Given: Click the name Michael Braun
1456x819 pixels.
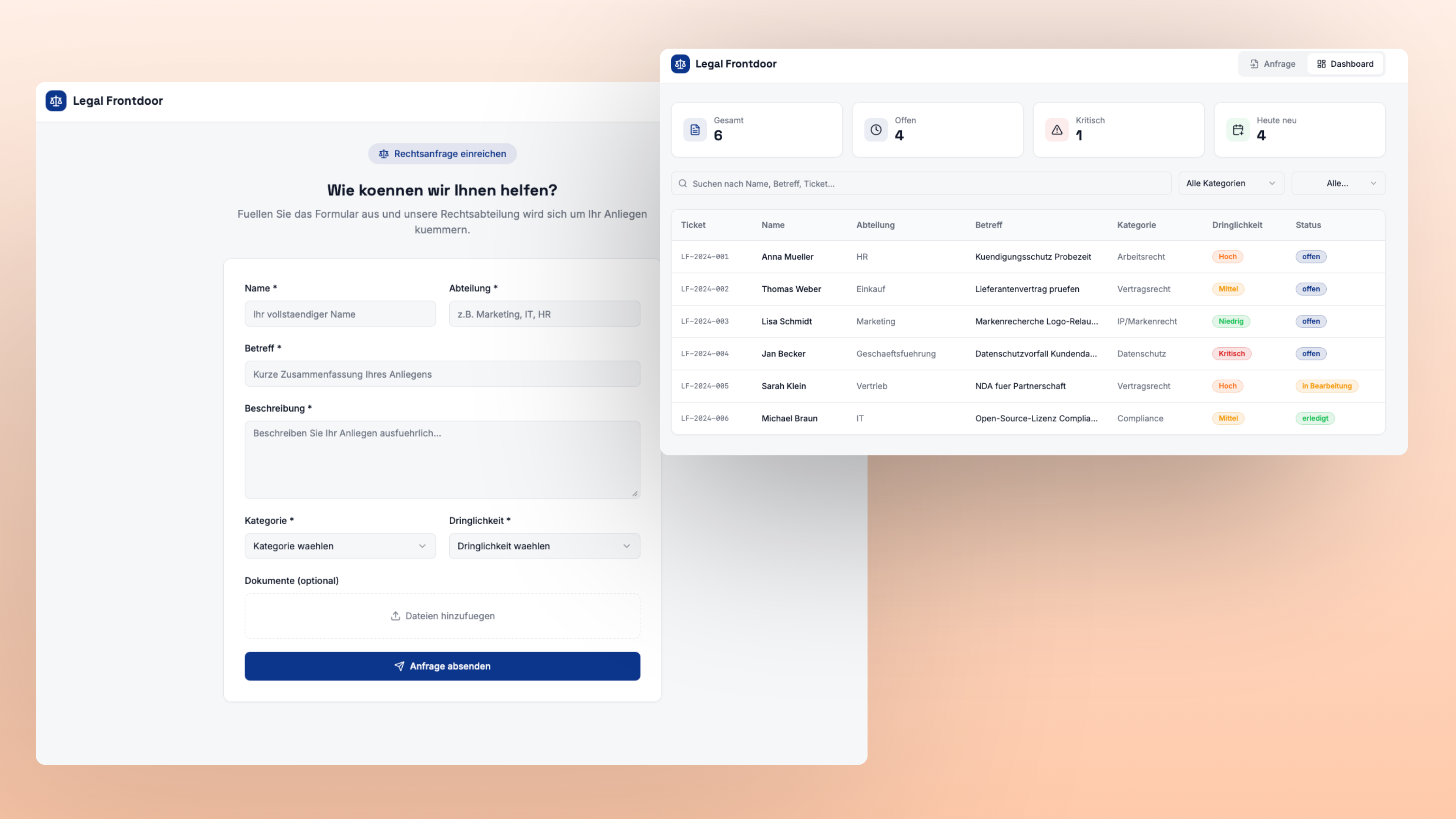Looking at the screenshot, I should pyautogui.click(x=789, y=418).
